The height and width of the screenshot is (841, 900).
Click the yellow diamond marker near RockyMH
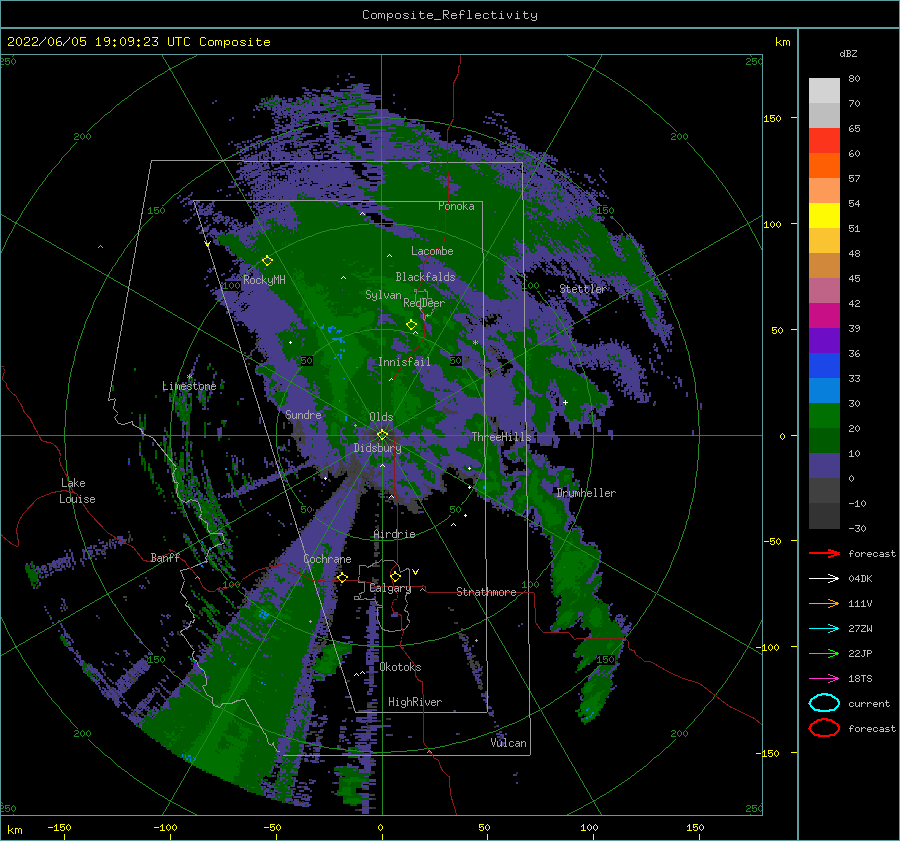(x=267, y=261)
